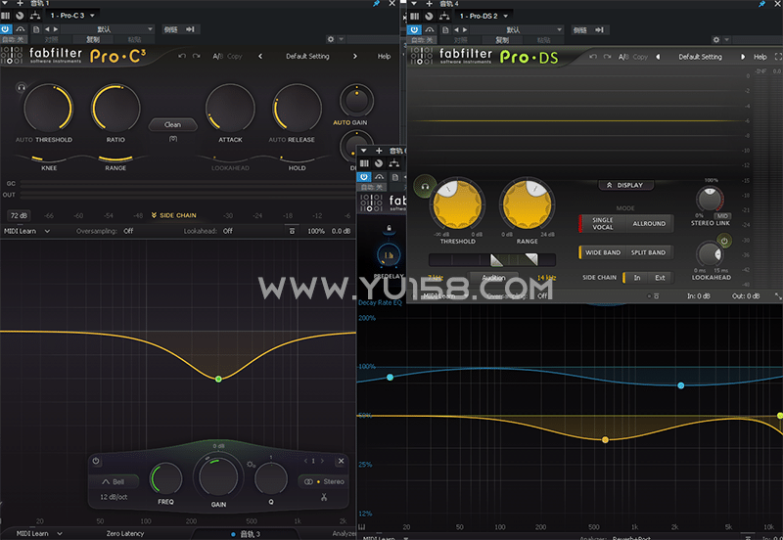Pin the Pro-DS plugin window

[762, 3]
